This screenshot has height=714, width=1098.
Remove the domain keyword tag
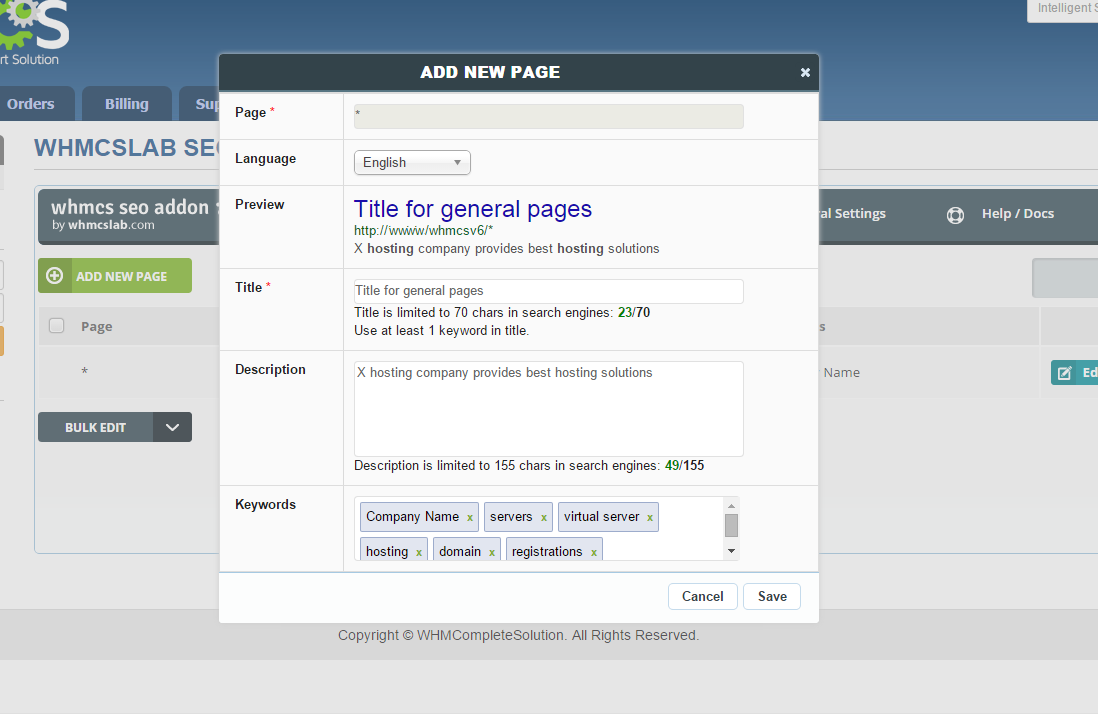click(492, 552)
